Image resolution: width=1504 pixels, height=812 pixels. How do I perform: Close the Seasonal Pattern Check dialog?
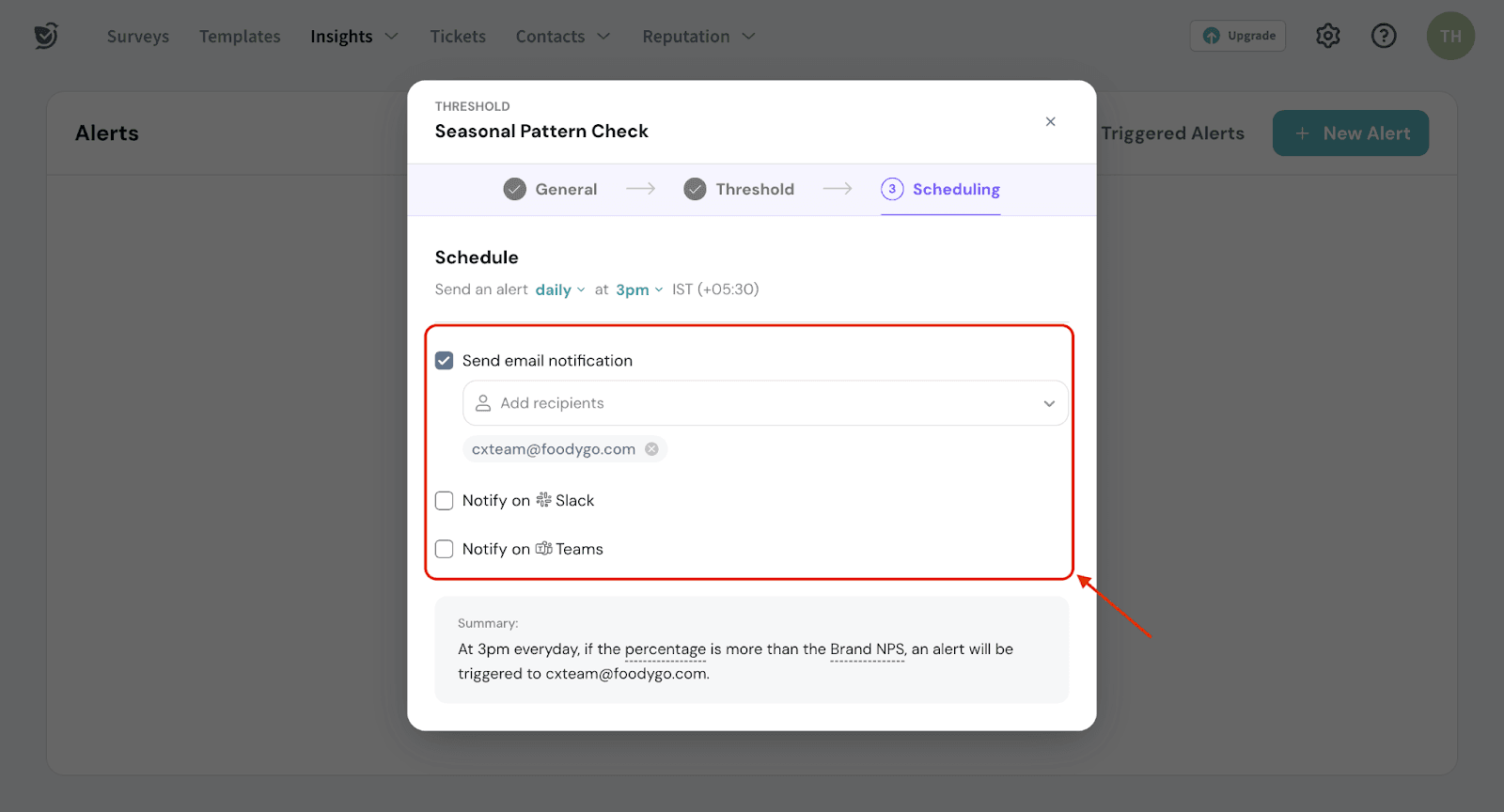click(1050, 121)
